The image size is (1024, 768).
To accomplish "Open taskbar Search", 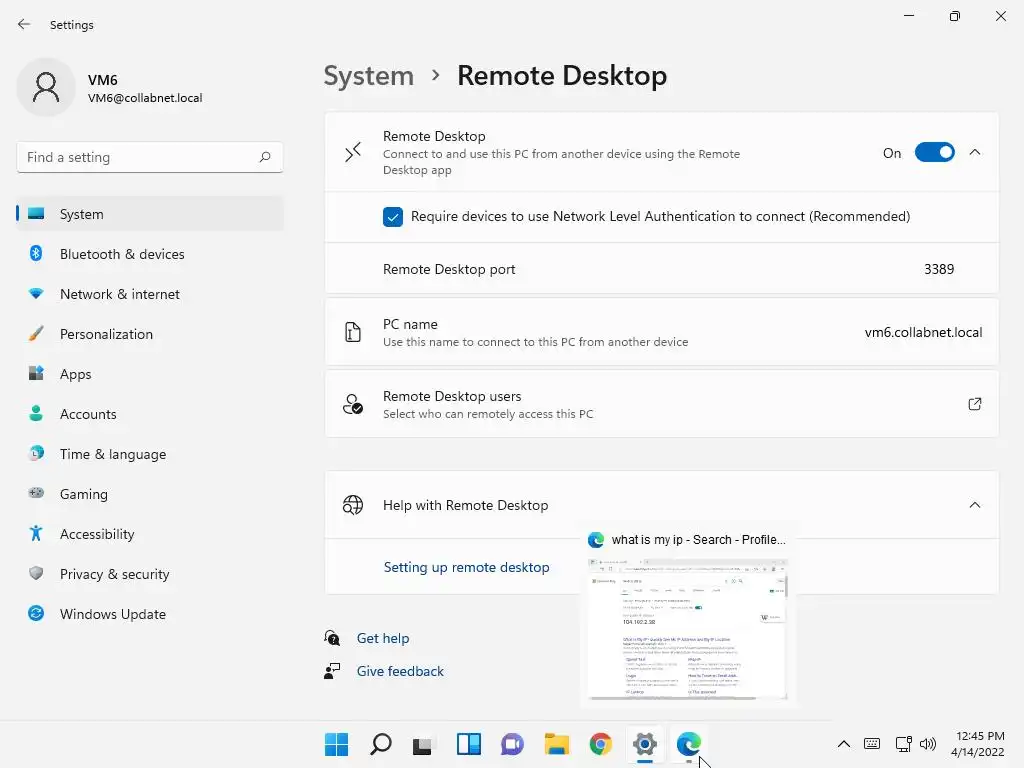I will (x=381, y=744).
